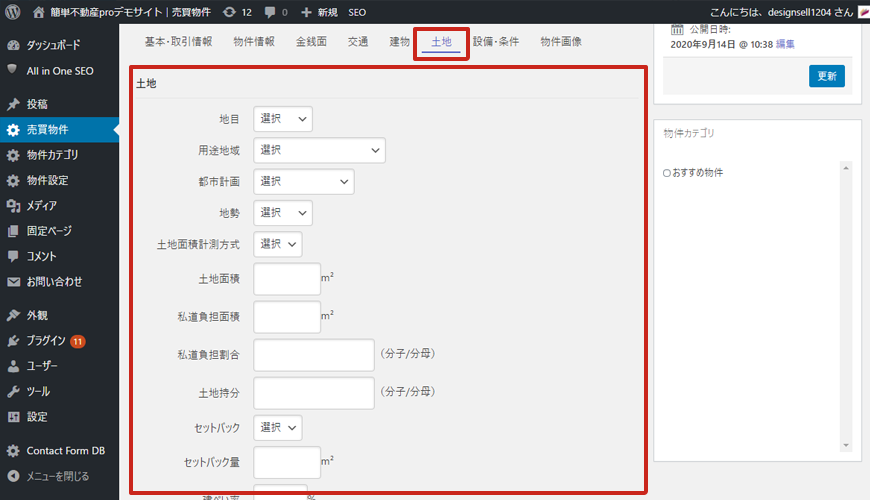Open Media library icon in sidebar
The width and height of the screenshot is (870, 500).
tap(13, 205)
